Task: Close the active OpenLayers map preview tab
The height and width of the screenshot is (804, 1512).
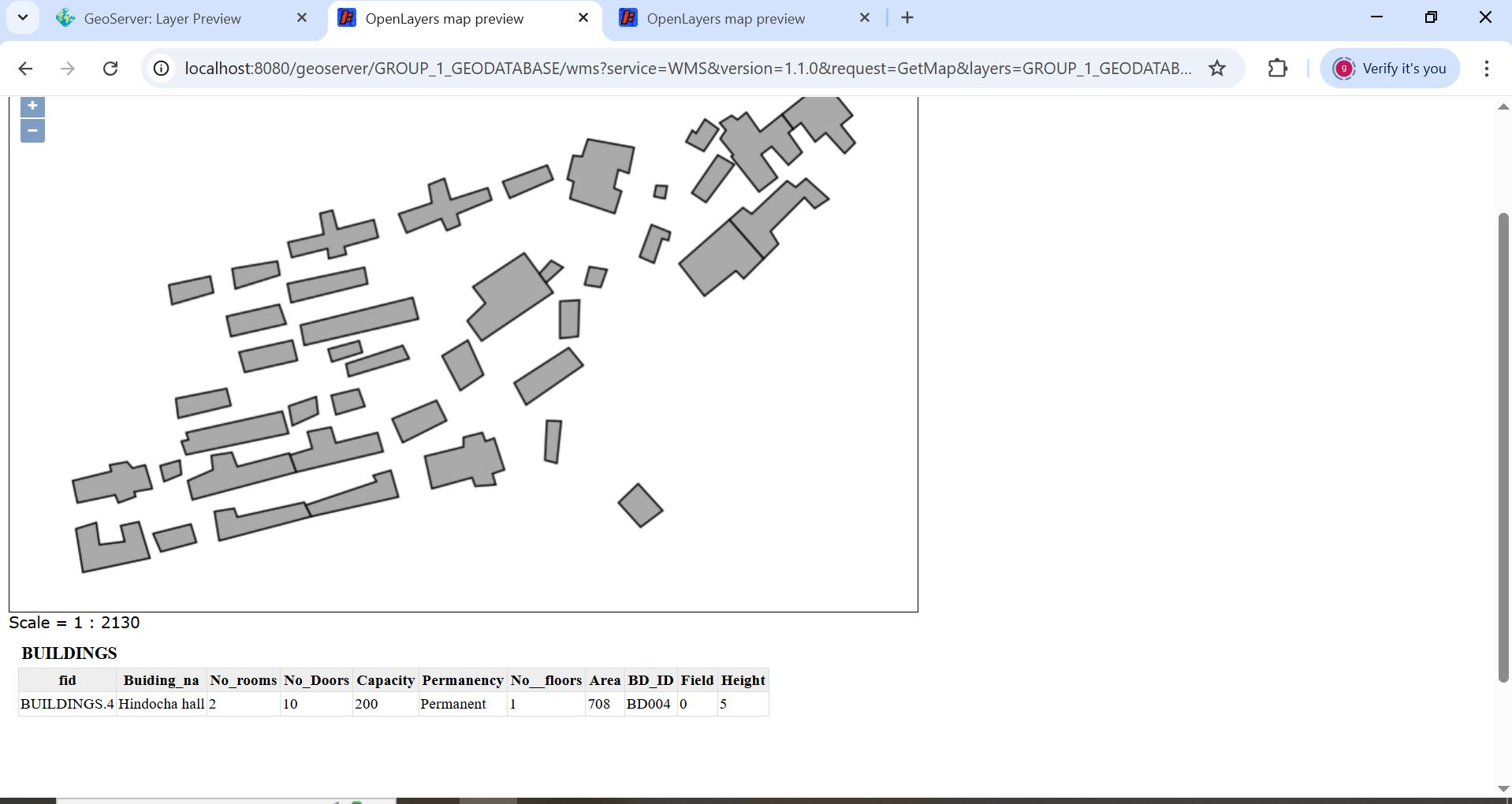Action: [583, 17]
